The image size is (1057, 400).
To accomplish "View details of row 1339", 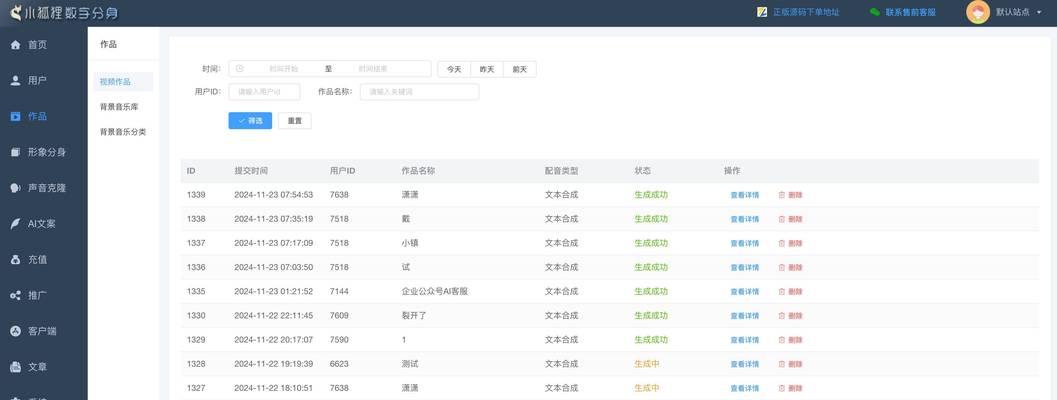I will point(744,195).
